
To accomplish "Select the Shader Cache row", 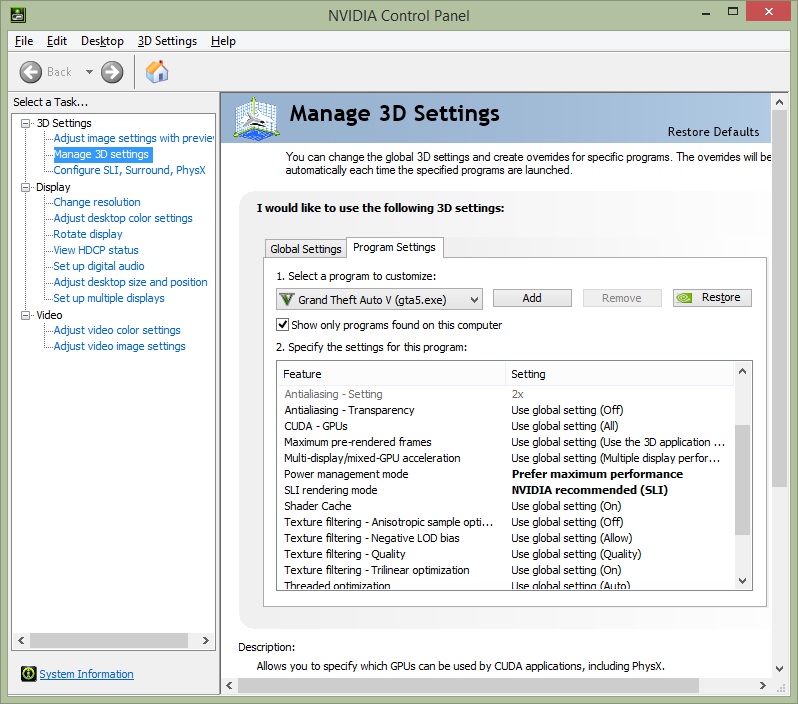I will coord(506,506).
